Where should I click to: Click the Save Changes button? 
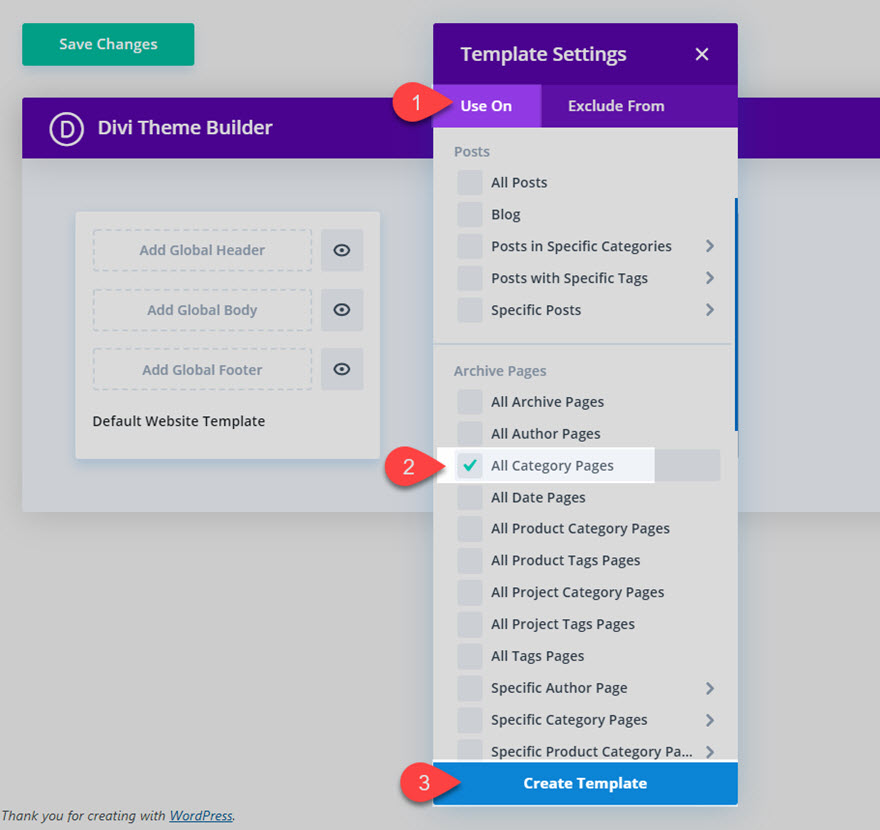108,44
